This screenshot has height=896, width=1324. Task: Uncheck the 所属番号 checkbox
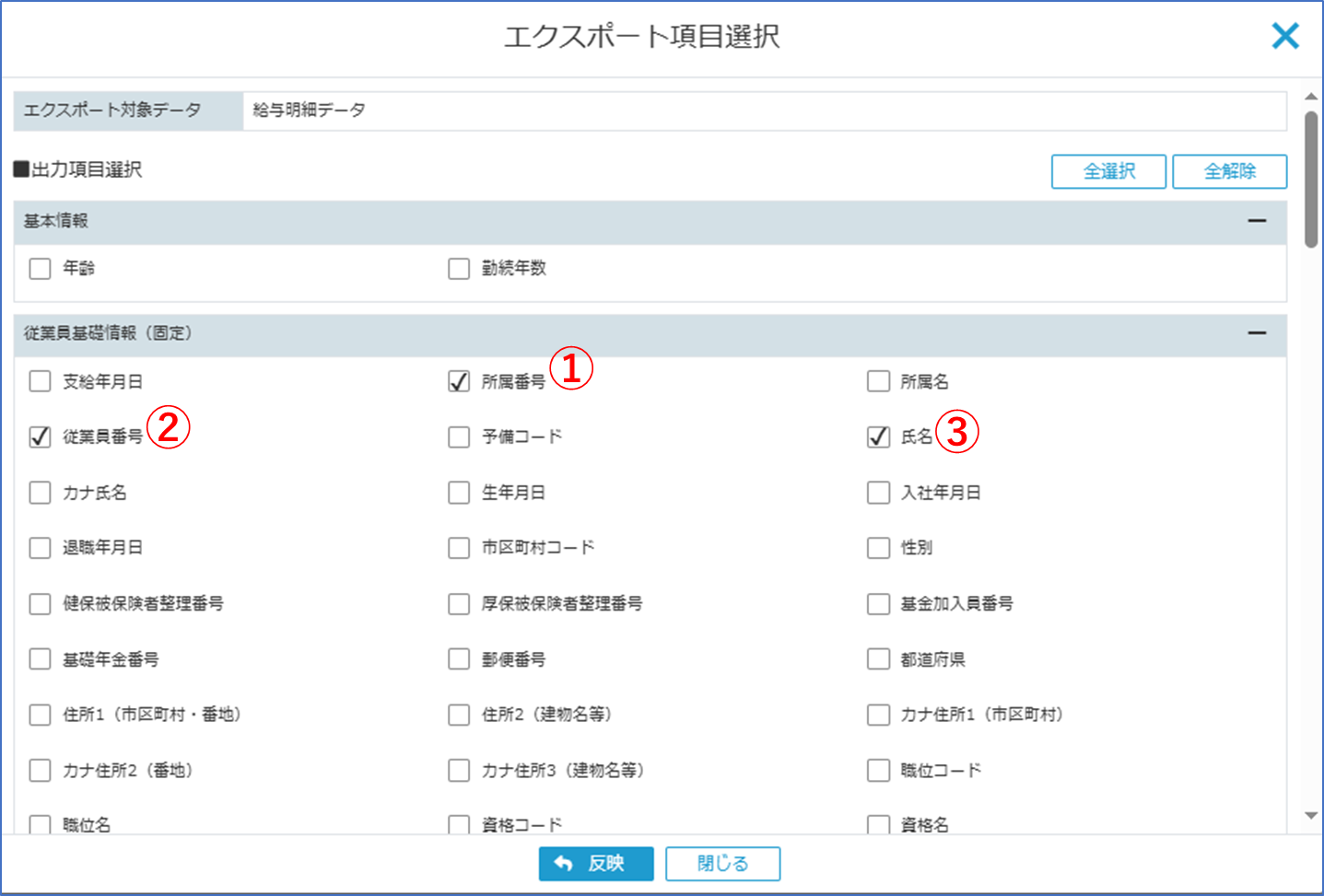tap(459, 381)
